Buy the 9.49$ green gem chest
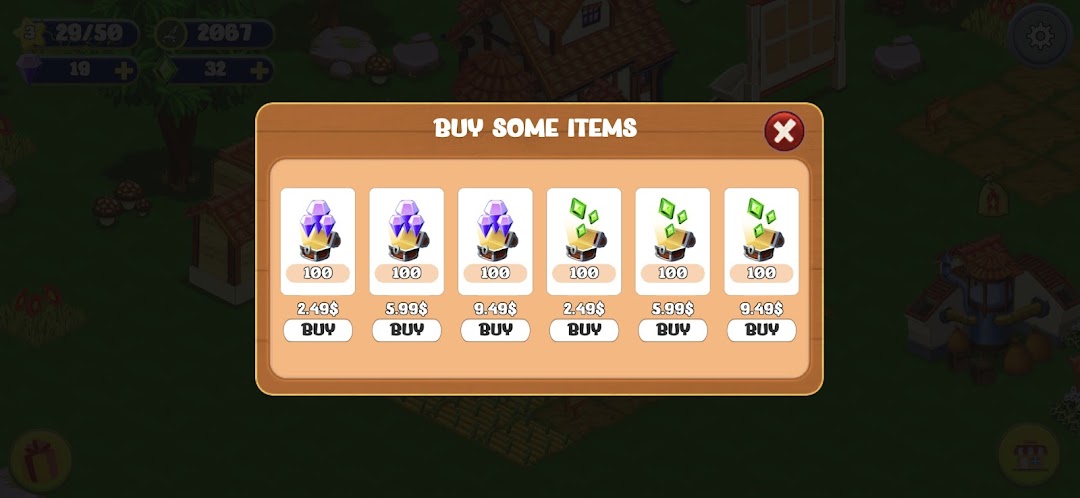Image resolution: width=1080 pixels, height=498 pixels. pyautogui.click(x=761, y=330)
